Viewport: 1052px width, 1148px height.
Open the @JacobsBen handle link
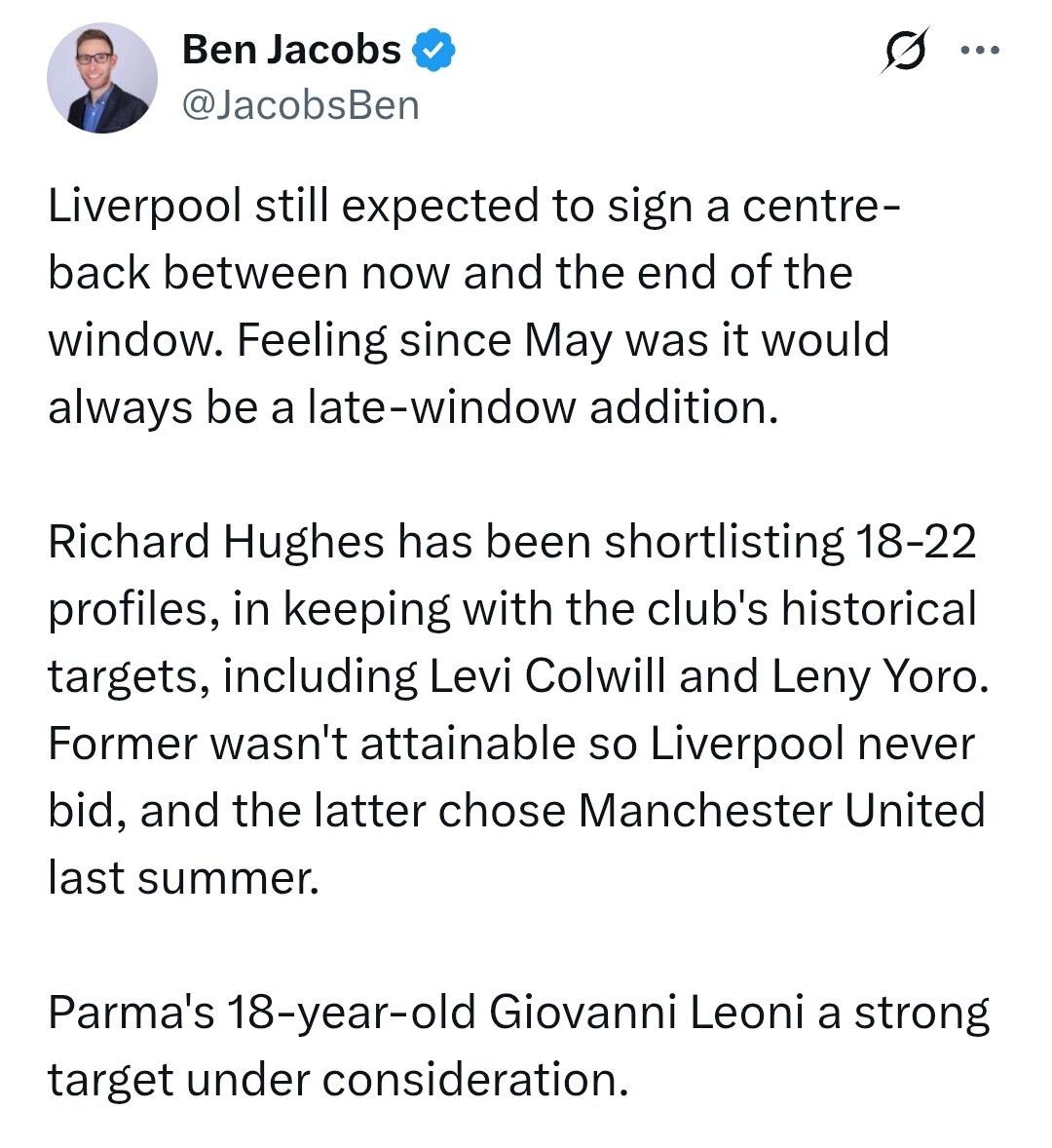[x=301, y=105]
